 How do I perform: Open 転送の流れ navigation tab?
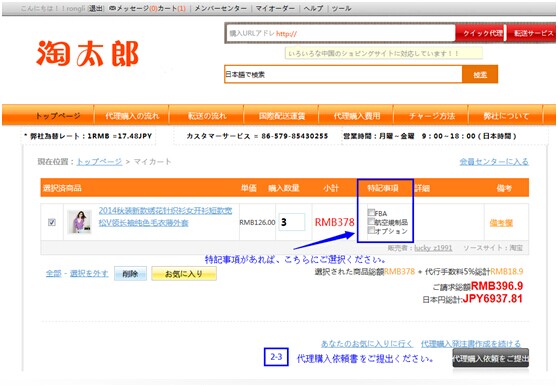click(x=207, y=115)
